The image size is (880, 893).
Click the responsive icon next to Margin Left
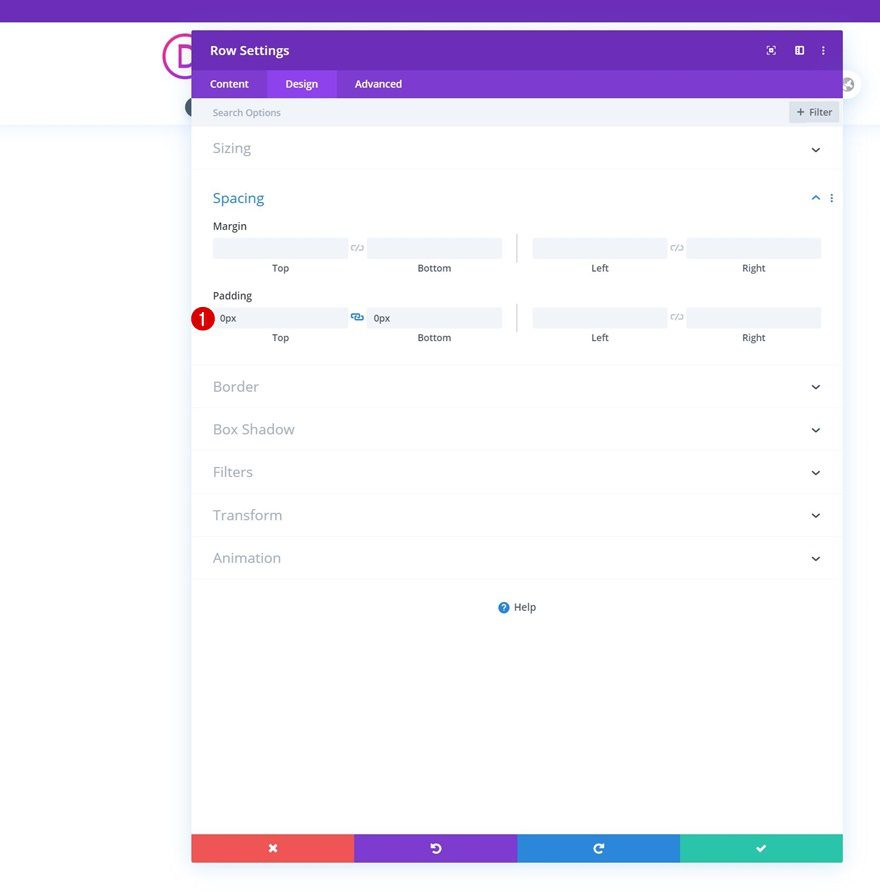coord(676,247)
